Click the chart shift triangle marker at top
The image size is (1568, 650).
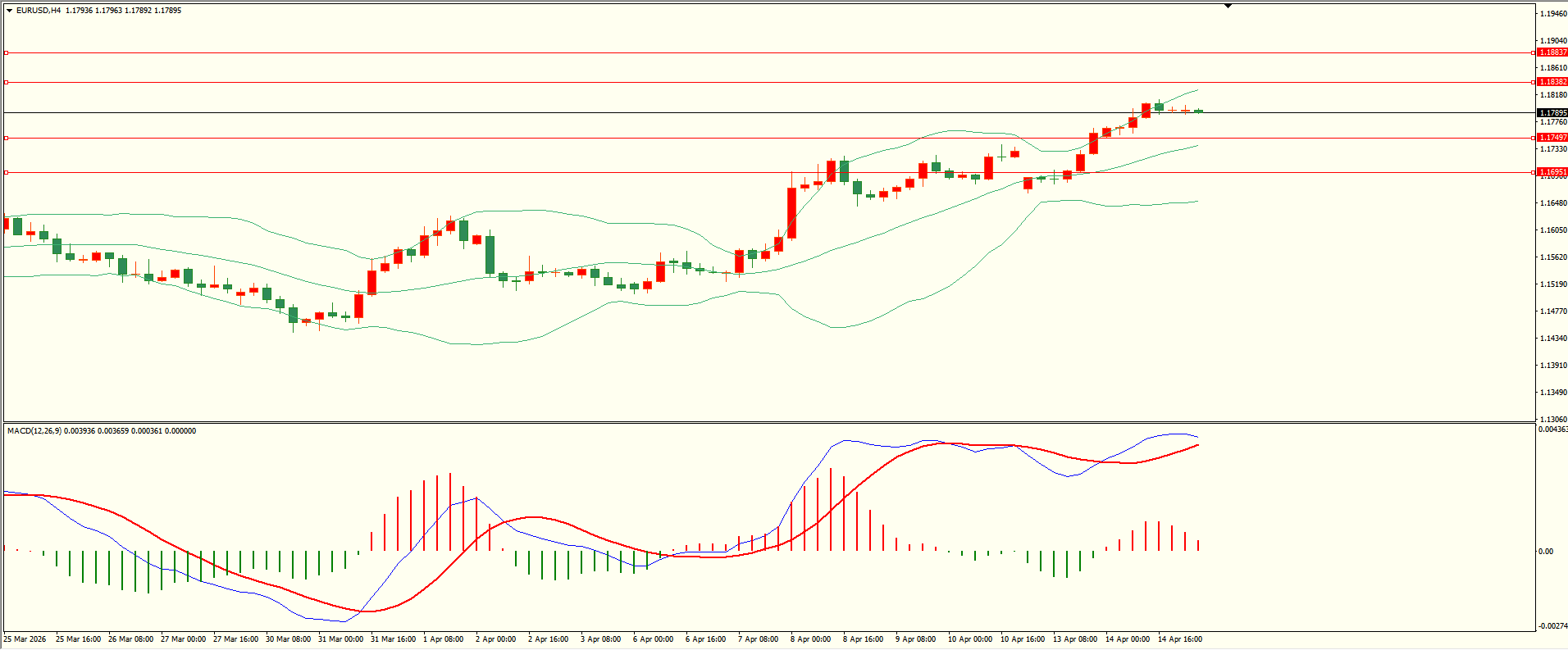point(1228,6)
